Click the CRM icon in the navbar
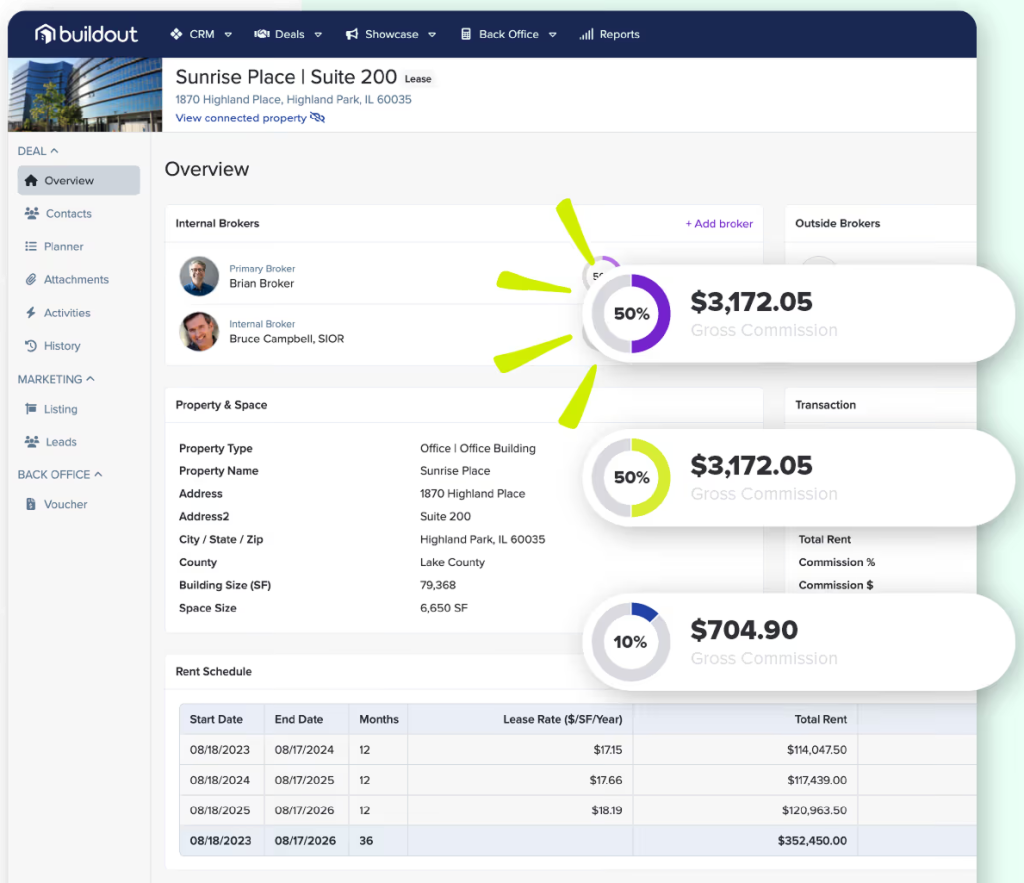This screenshot has height=883, width=1024. [176, 34]
